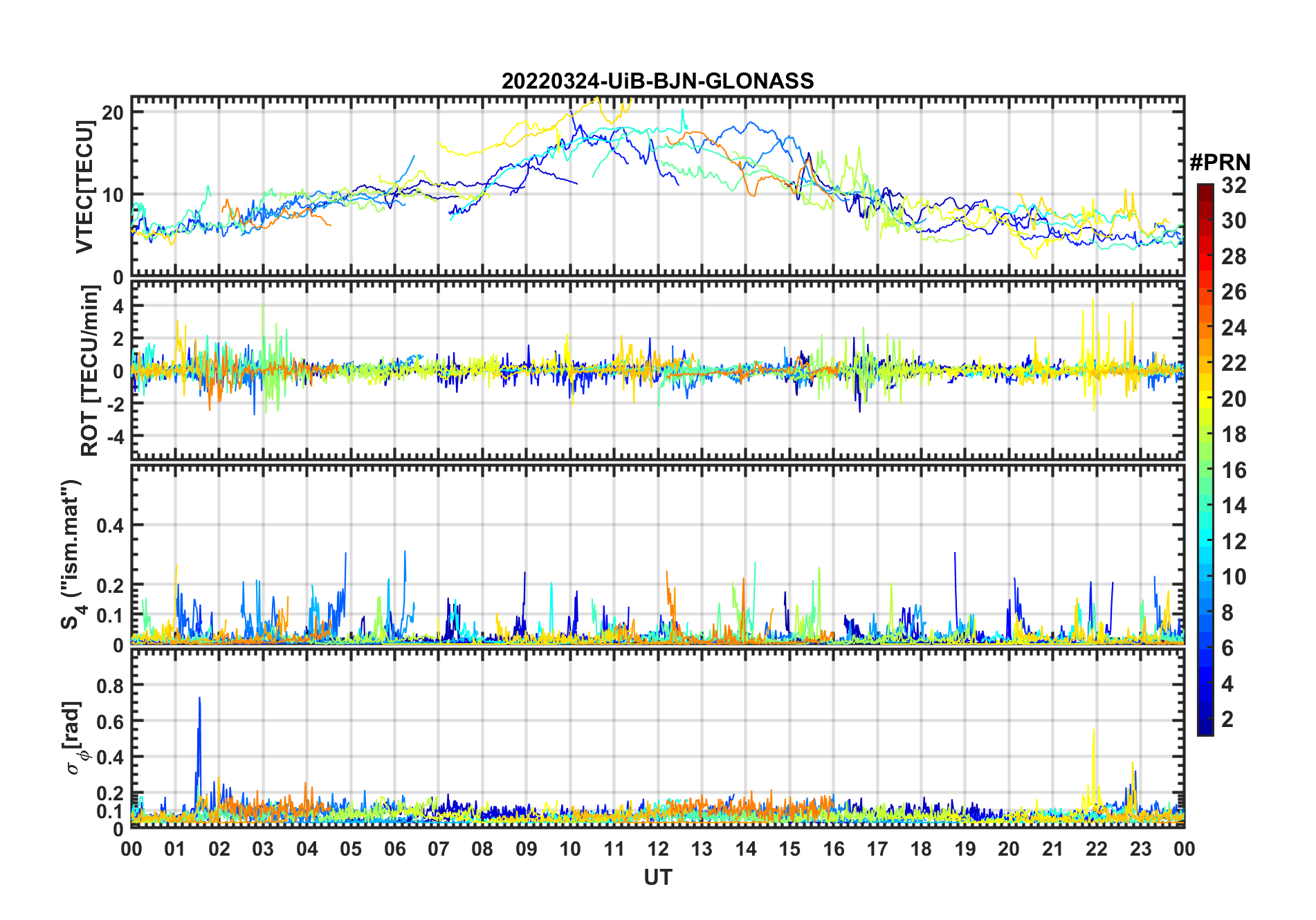Click the S4 ("ism.mat") y-axis label
This screenshot has width=1316, height=920.
(71, 554)
